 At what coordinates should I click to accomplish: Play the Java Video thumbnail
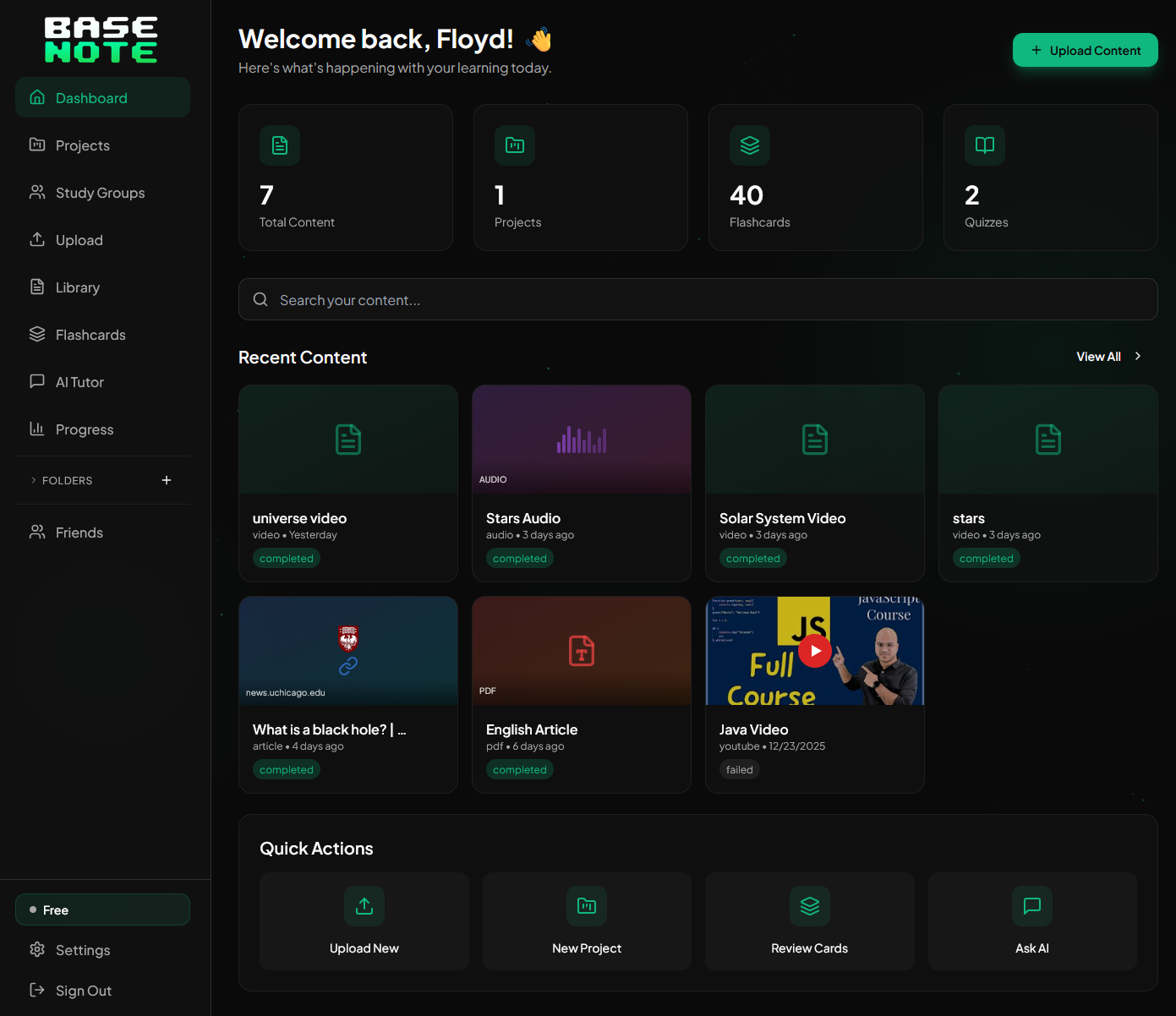(x=814, y=650)
